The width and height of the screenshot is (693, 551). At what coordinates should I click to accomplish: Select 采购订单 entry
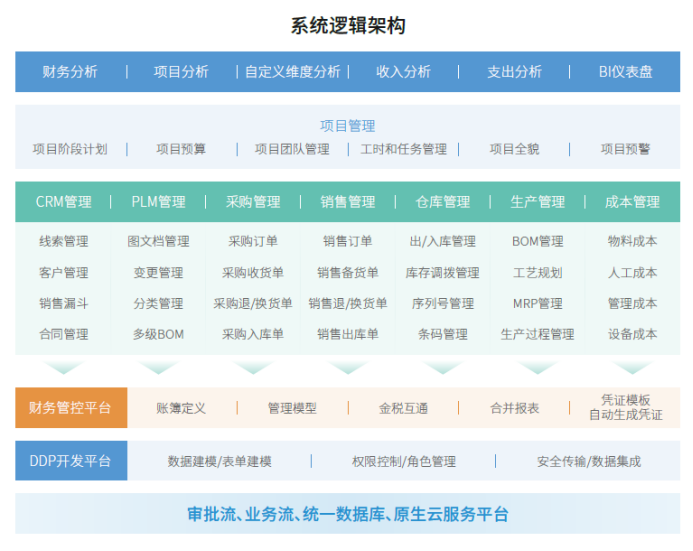coord(253,241)
